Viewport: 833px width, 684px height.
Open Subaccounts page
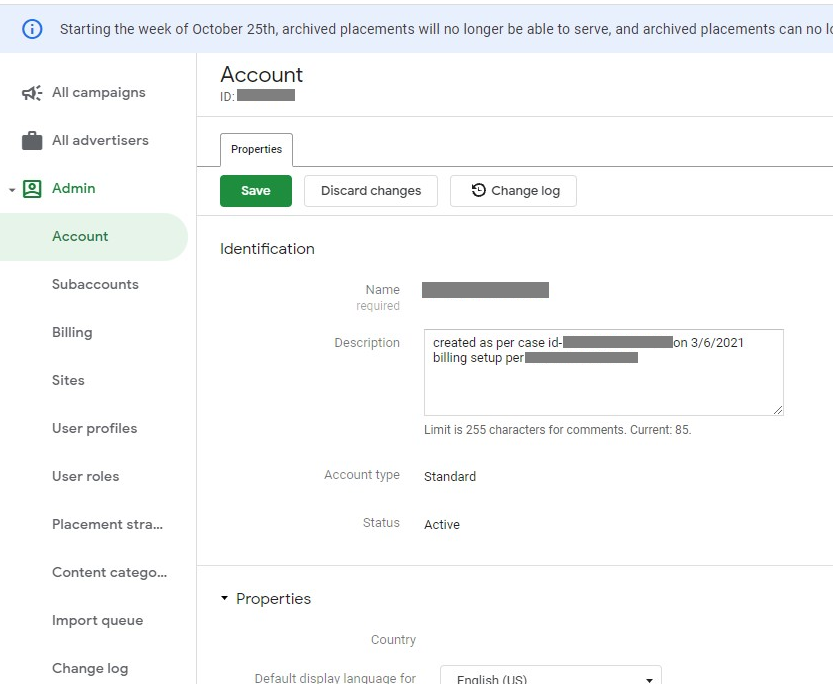[x=95, y=284]
